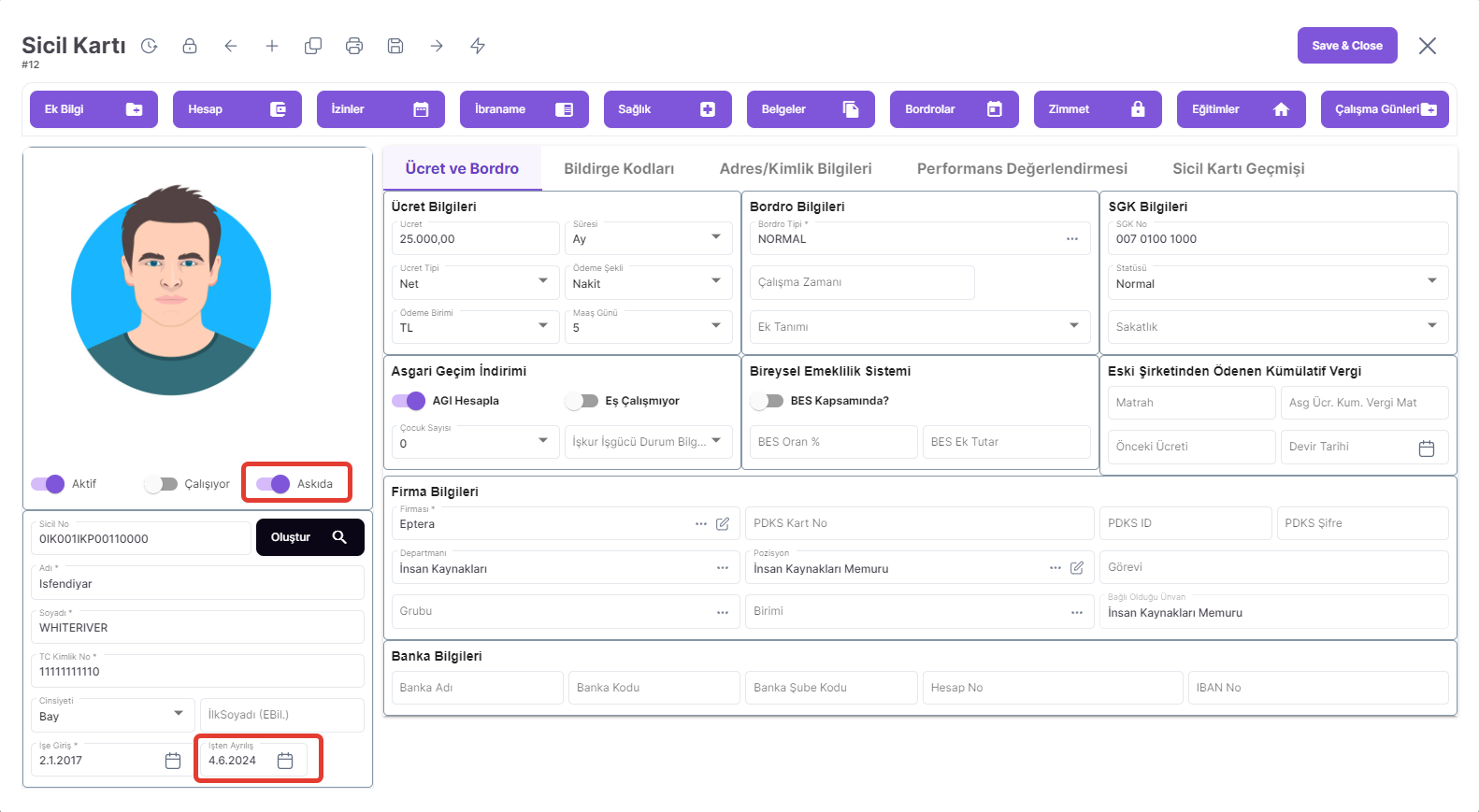The height and width of the screenshot is (812, 1479).
Task: Open the SGK Statüsü dropdown
Action: [1431, 281]
